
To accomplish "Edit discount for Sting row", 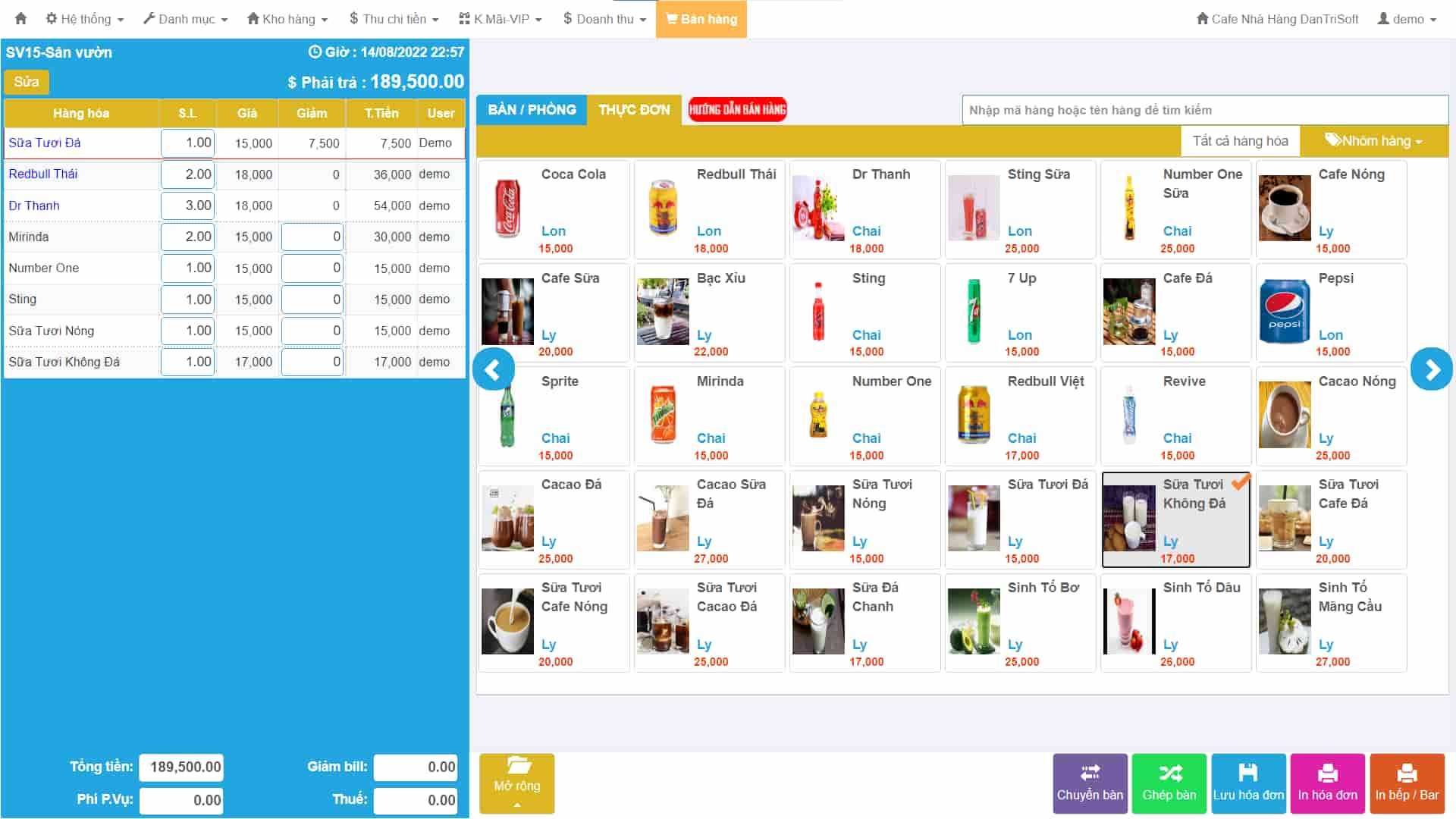I will click(312, 300).
